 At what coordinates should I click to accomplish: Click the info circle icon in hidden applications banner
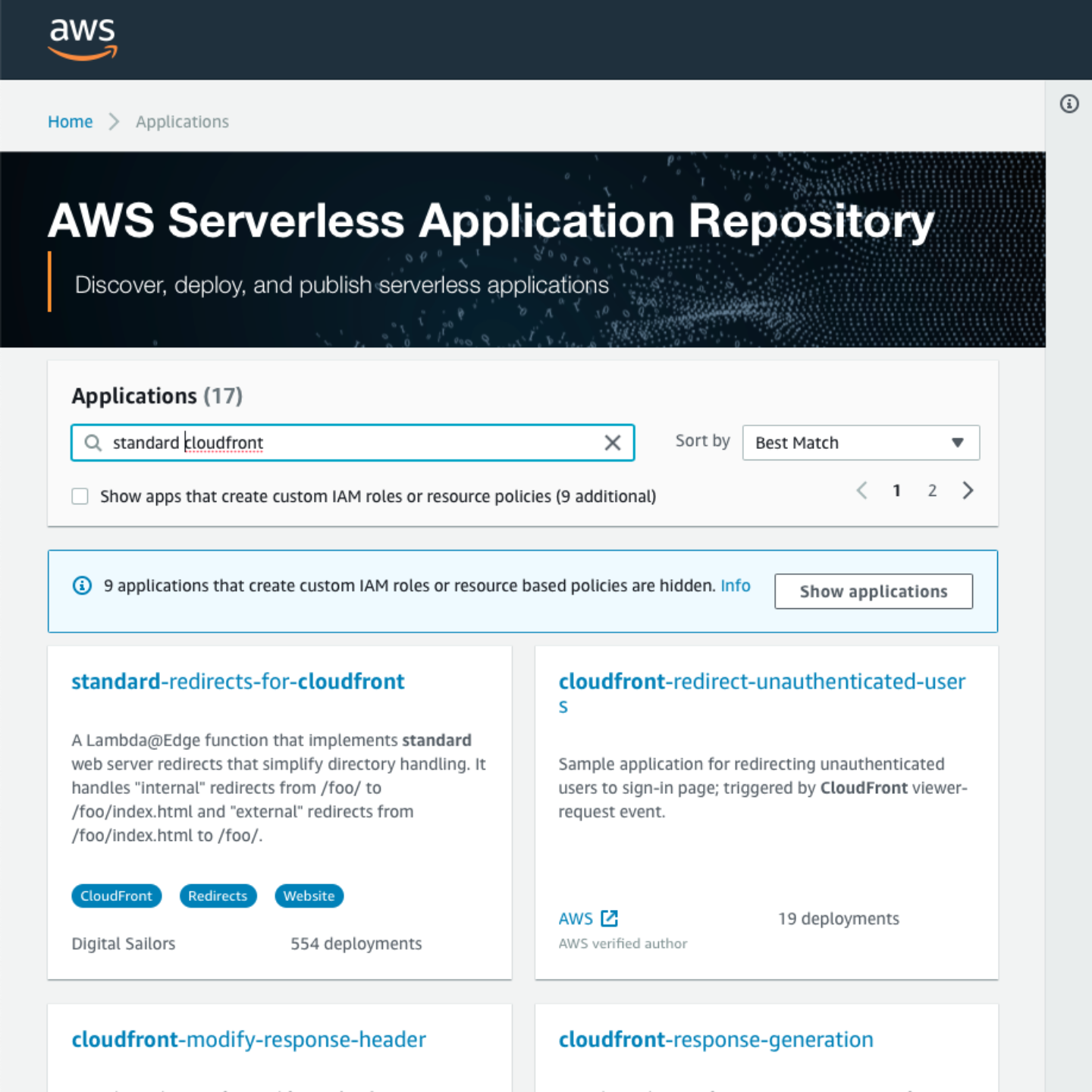pyautogui.click(x=82, y=585)
